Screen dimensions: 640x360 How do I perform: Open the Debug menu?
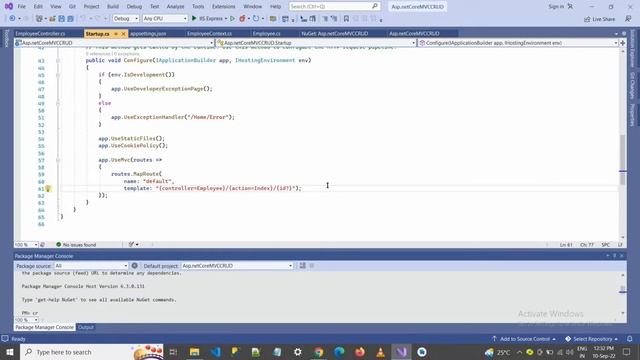tap(134, 7)
